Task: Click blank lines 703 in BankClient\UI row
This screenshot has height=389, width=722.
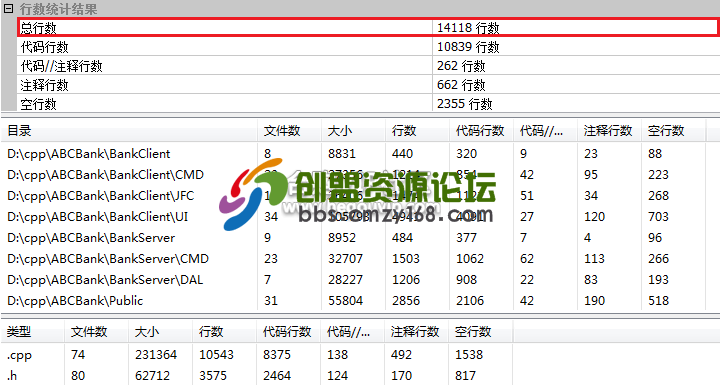Action: [x=658, y=217]
